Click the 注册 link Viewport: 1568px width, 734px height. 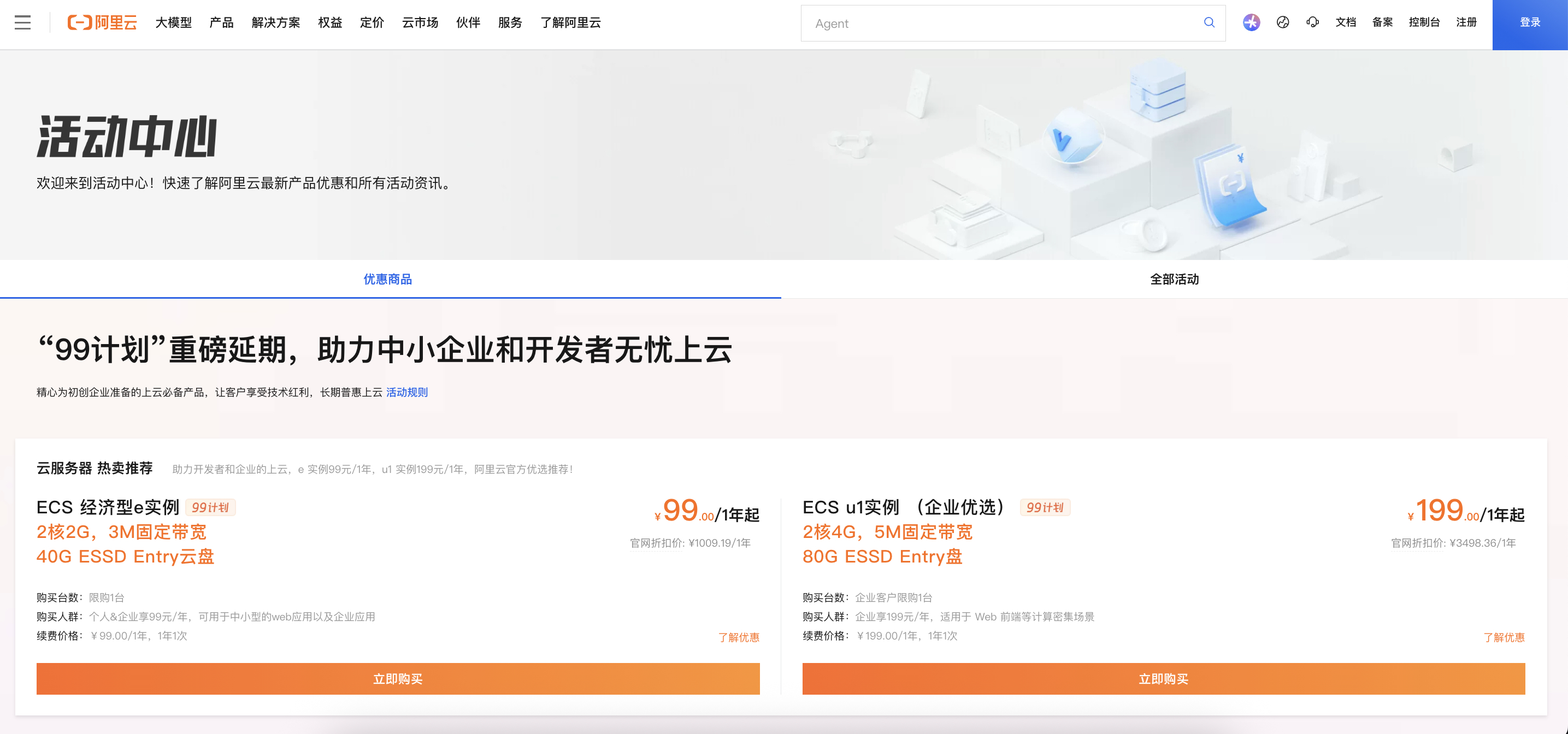(x=1466, y=22)
